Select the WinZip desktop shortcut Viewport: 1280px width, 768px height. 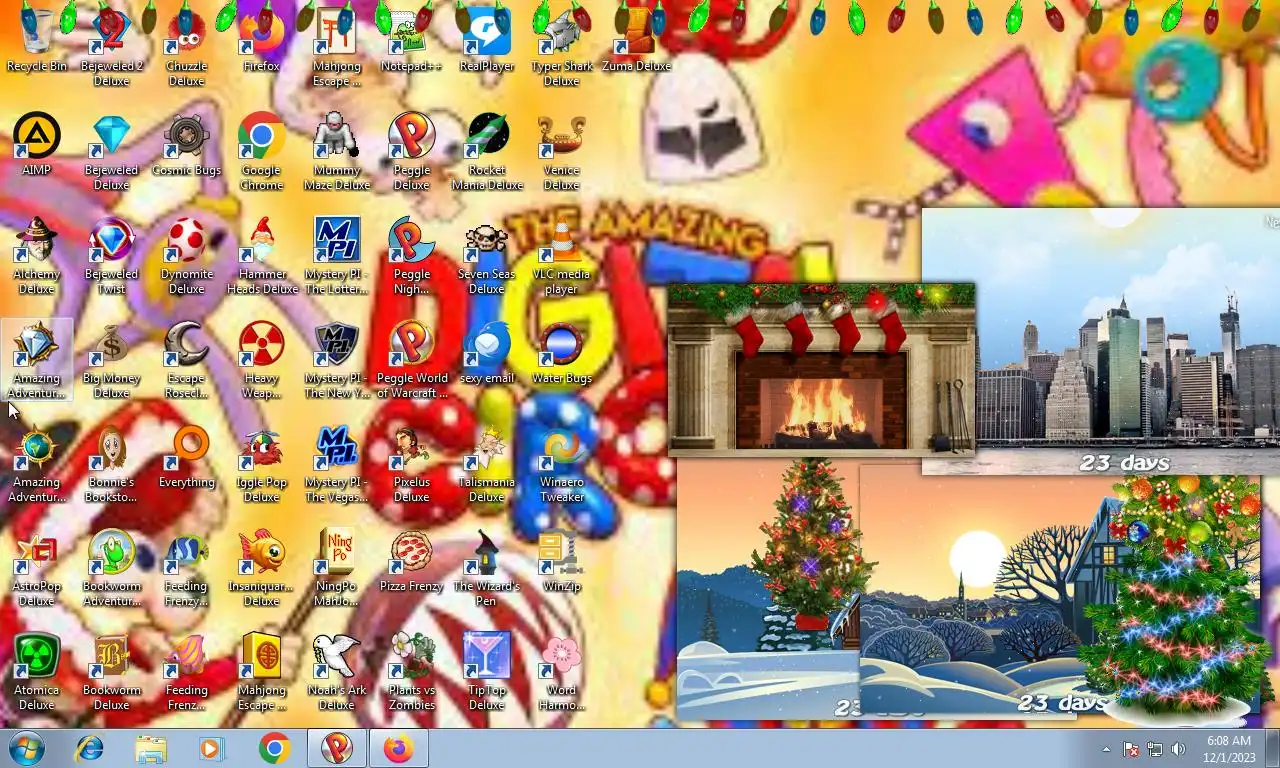[562, 561]
